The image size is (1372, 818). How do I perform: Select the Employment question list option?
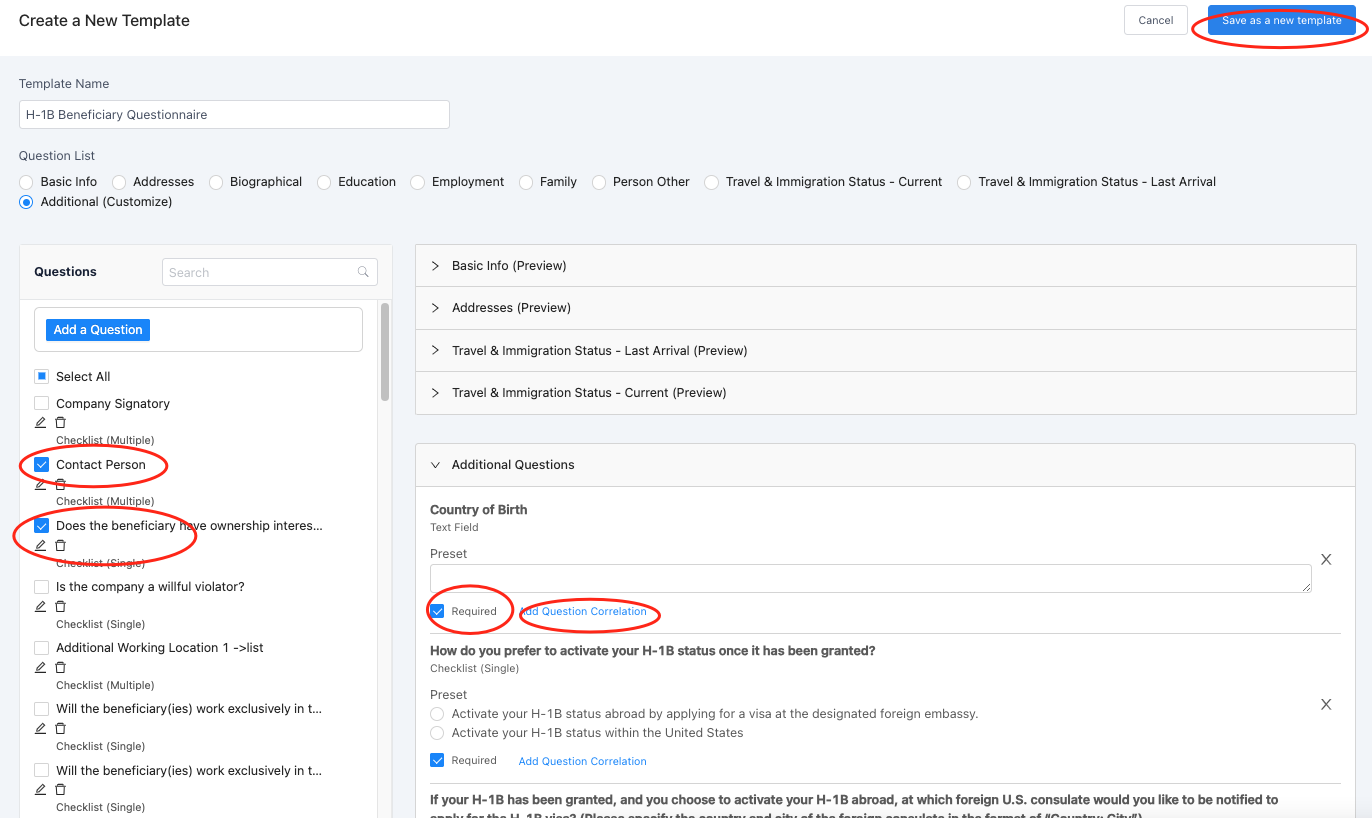click(x=418, y=182)
